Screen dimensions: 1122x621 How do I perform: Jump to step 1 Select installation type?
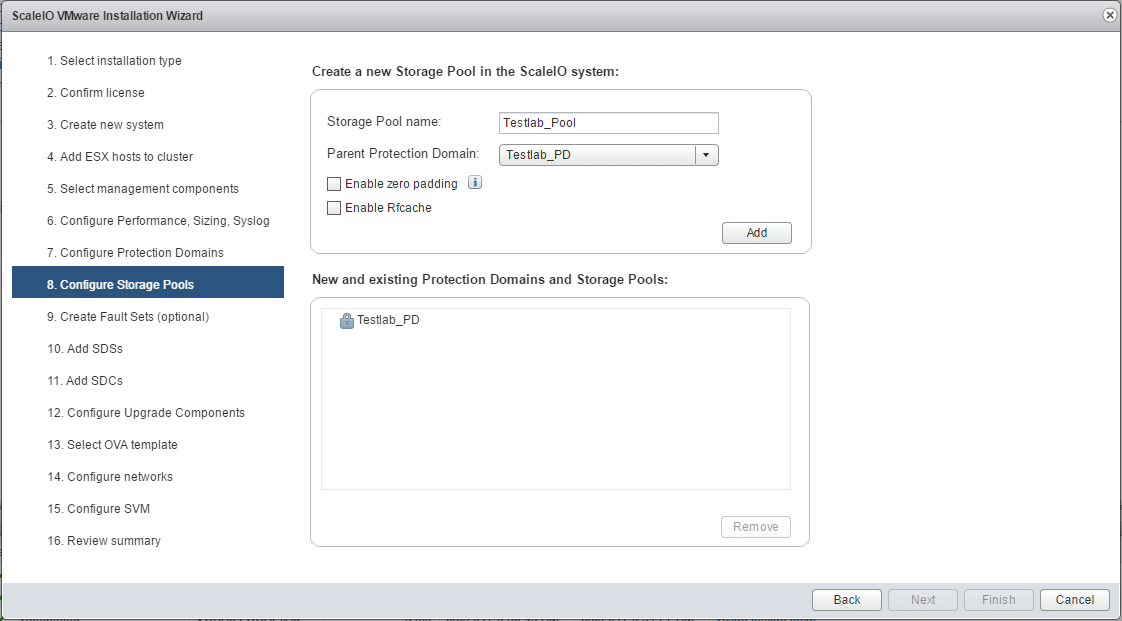(x=114, y=61)
